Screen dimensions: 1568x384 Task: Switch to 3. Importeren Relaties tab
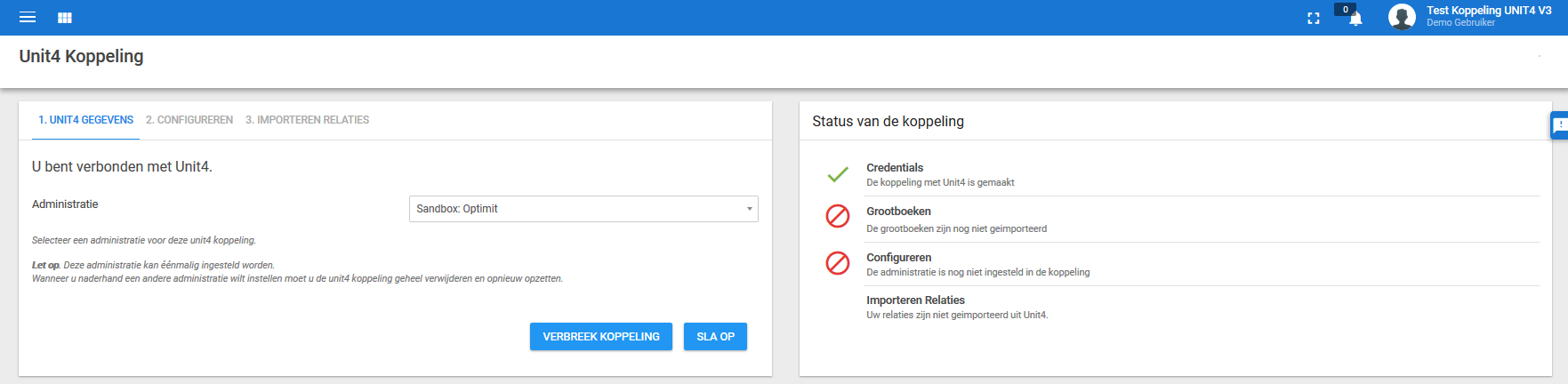pyautogui.click(x=307, y=120)
